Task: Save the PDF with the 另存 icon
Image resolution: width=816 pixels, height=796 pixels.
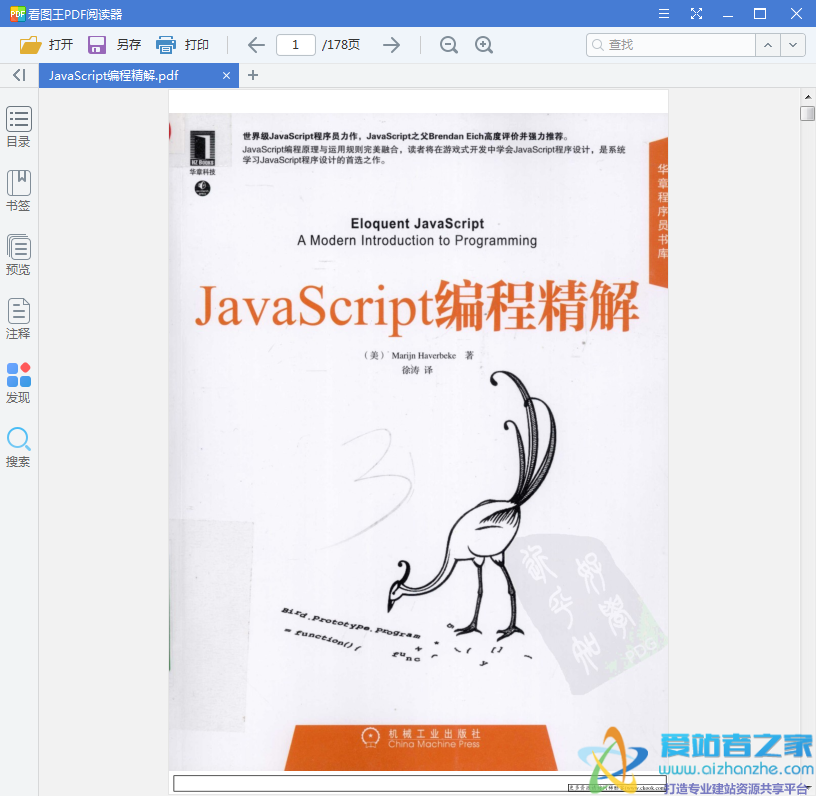Action: click(95, 44)
